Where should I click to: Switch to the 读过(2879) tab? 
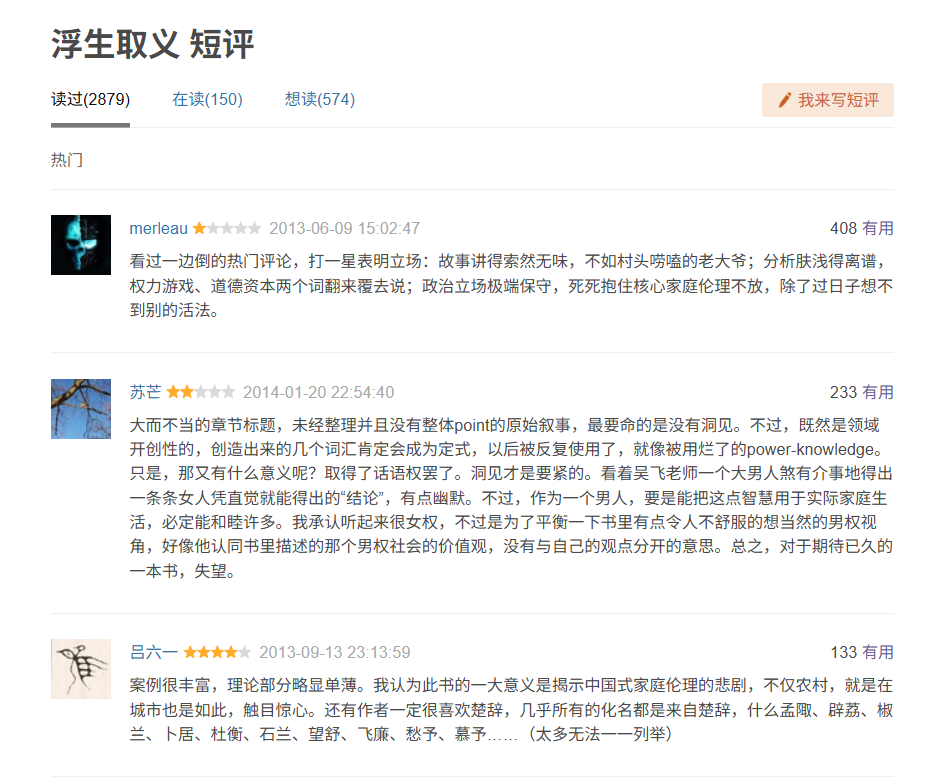pyautogui.click(x=90, y=99)
